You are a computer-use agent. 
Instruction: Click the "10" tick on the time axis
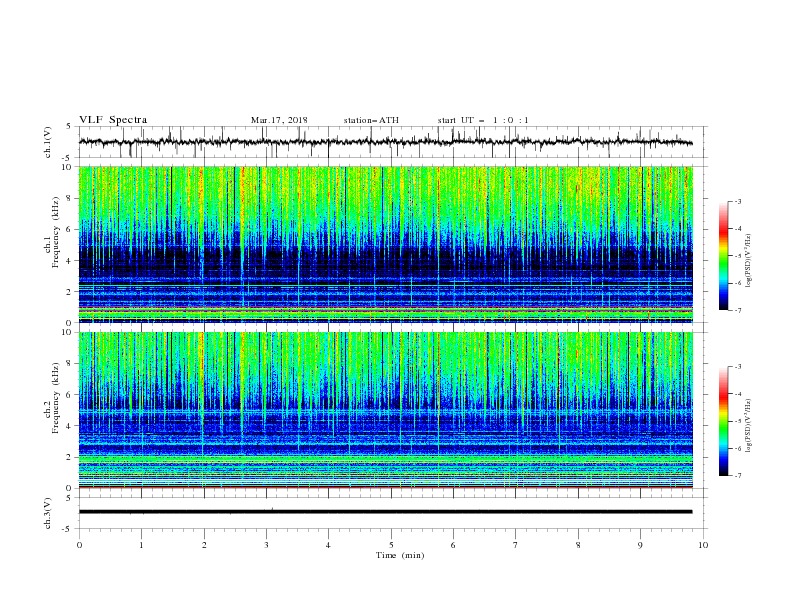click(703, 545)
